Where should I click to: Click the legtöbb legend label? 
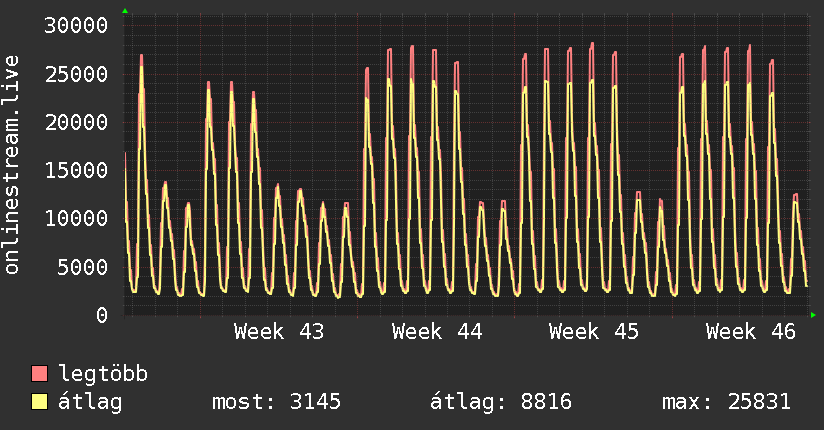coord(103,374)
